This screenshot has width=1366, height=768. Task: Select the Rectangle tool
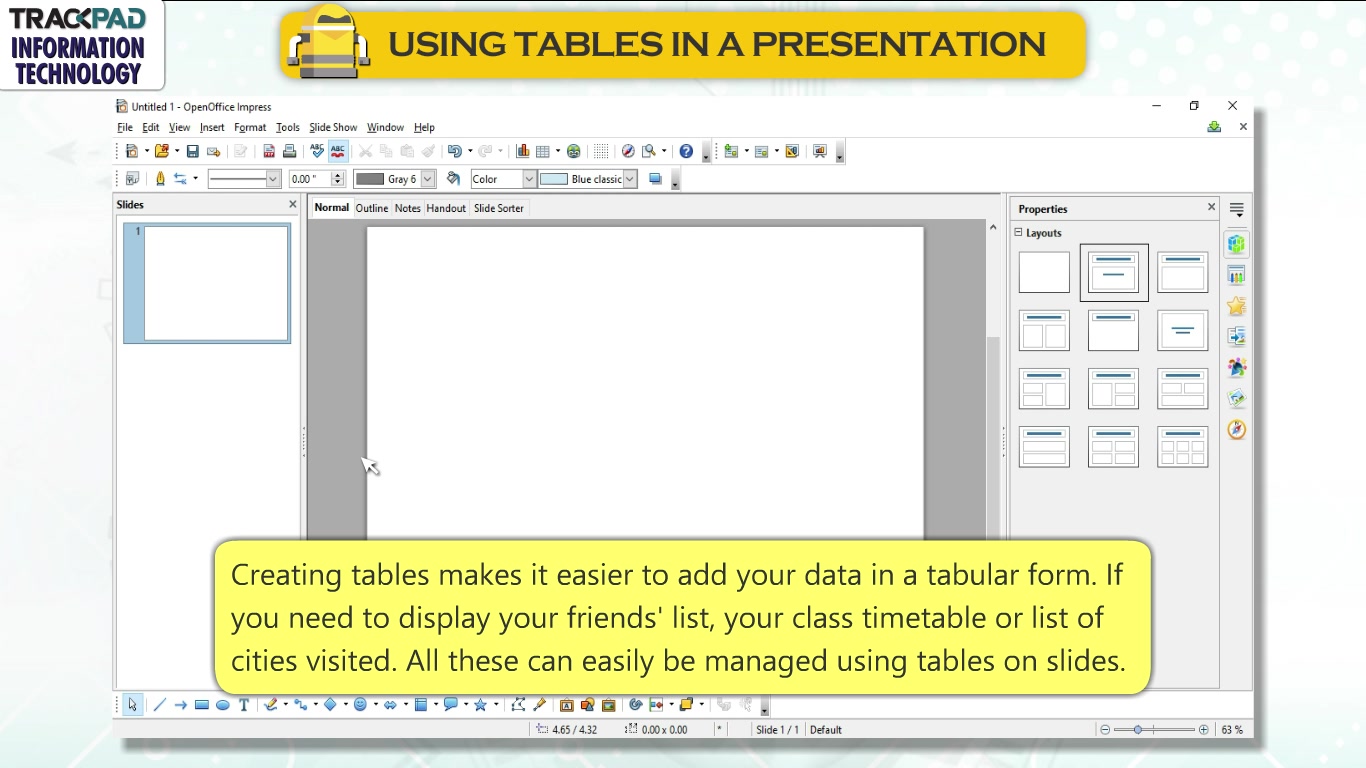pyautogui.click(x=202, y=705)
